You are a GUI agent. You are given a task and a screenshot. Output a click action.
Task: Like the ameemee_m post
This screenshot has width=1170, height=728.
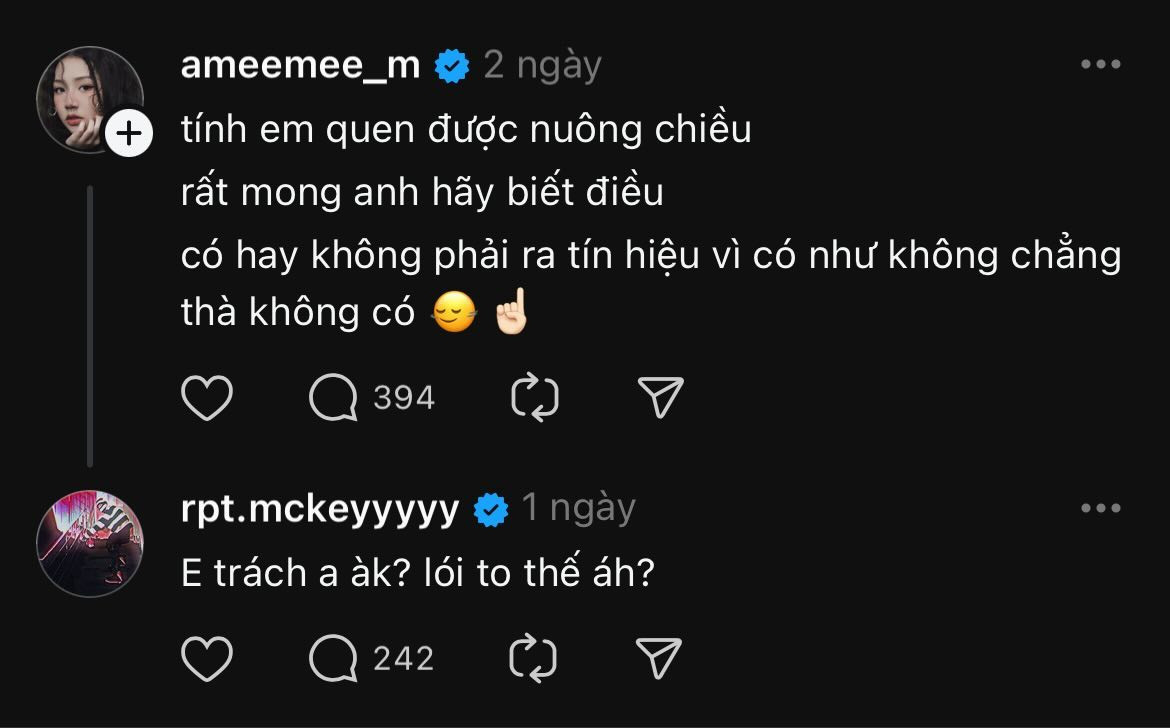pos(207,398)
